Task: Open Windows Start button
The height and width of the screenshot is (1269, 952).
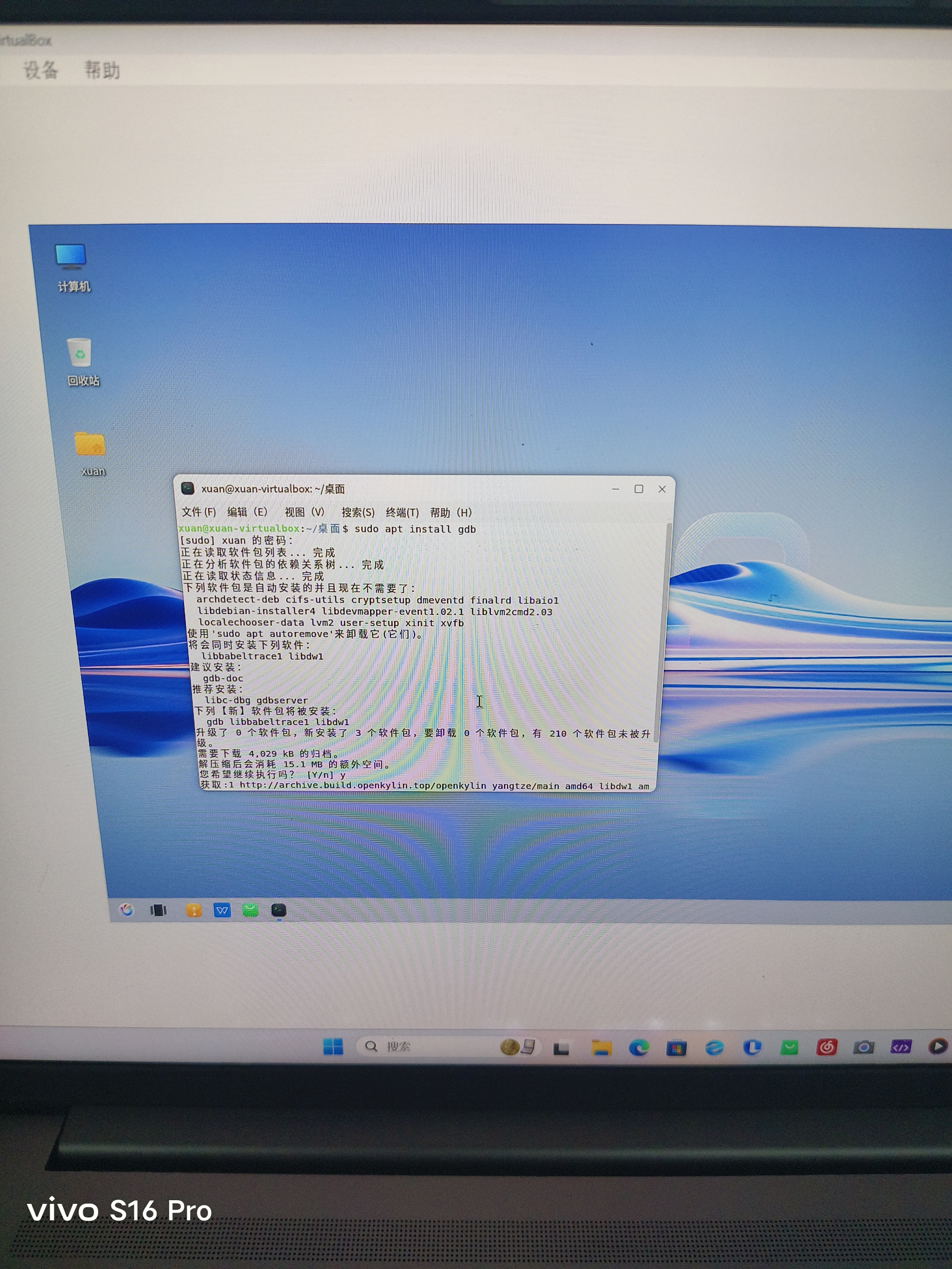Action: (333, 1046)
